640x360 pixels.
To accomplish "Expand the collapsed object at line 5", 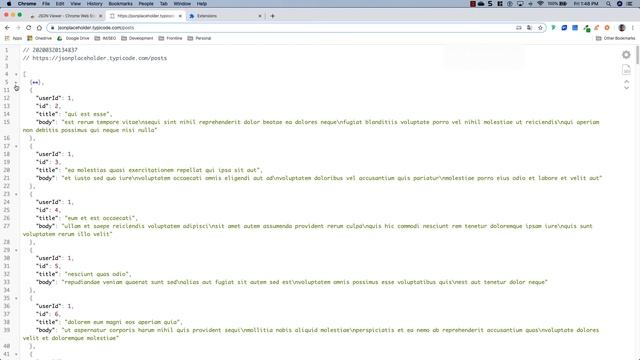I will pyautogui.click(x=16, y=82).
